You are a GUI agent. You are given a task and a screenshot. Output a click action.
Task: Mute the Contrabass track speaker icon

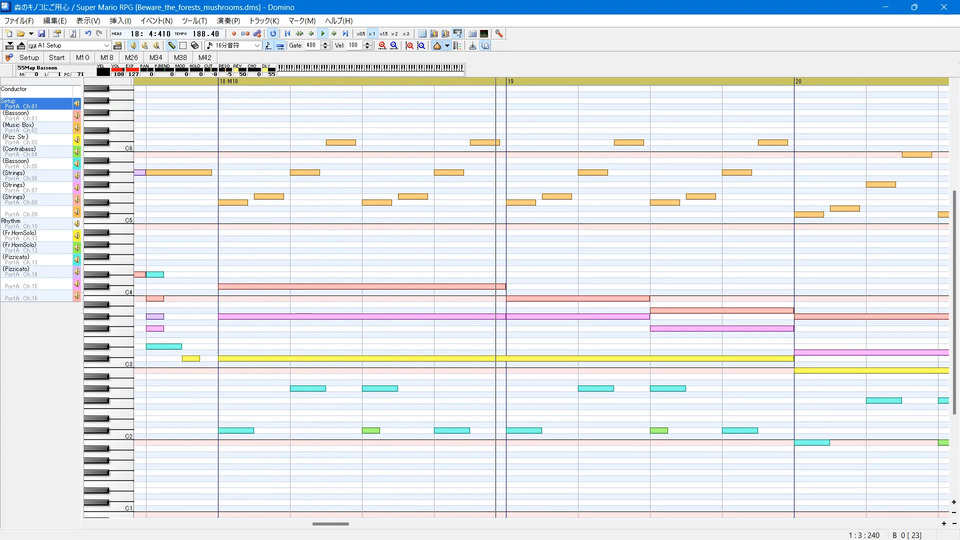77,151
